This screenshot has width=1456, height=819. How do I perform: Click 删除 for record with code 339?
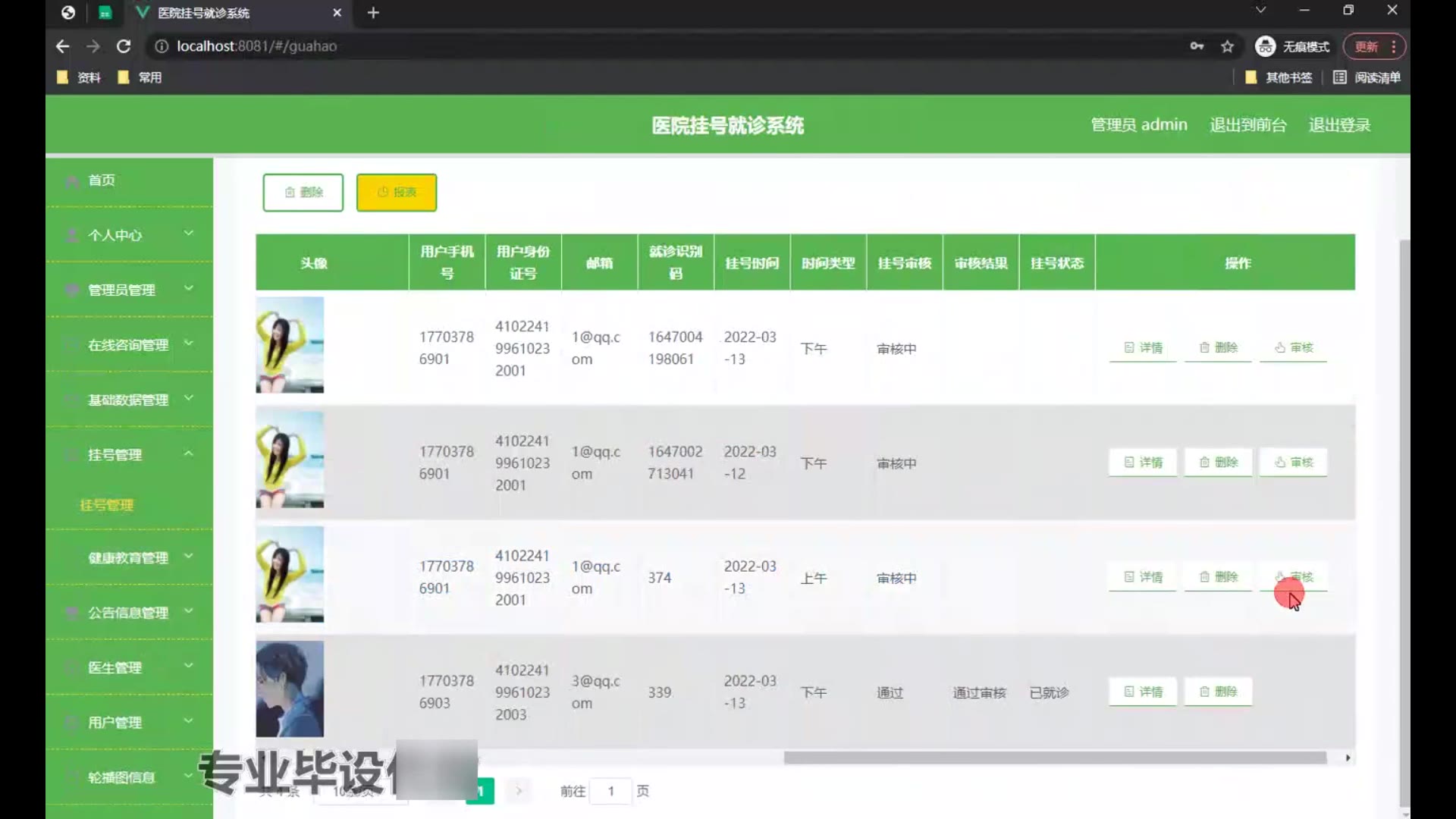pyautogui.click(x=1219, y=692)
